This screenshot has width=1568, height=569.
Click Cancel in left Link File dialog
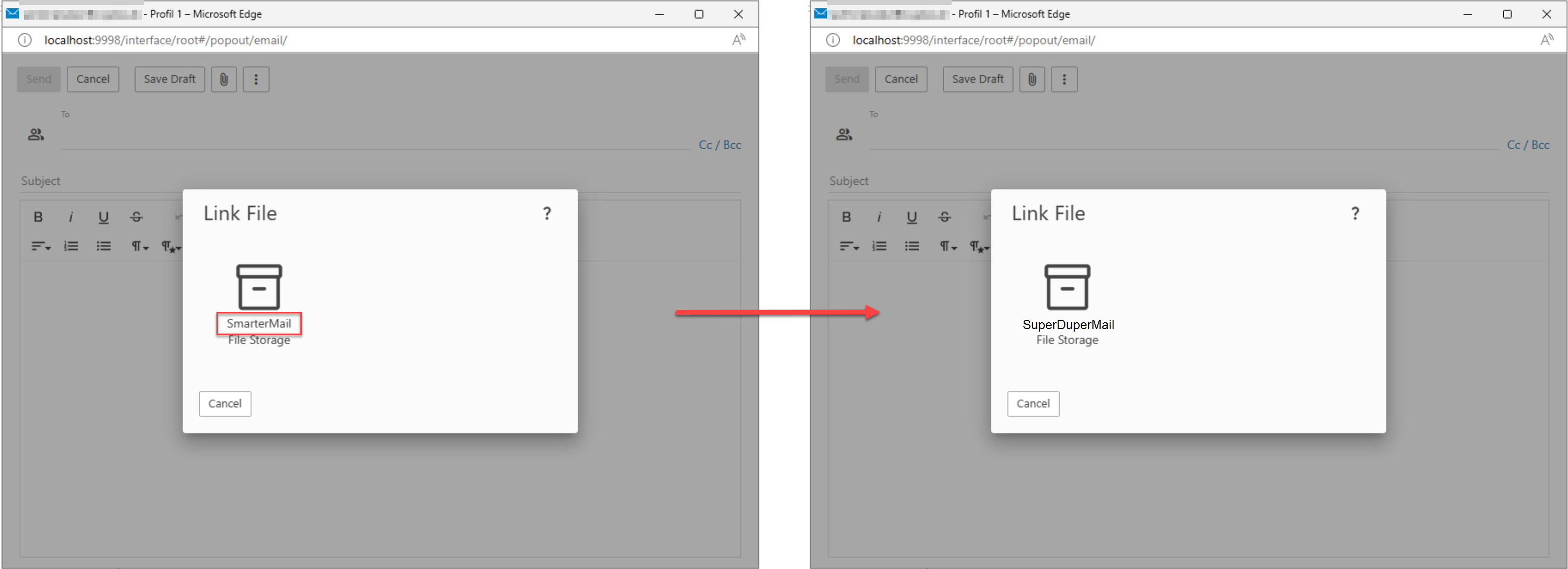pyautogui.click(x=225, y=404)
